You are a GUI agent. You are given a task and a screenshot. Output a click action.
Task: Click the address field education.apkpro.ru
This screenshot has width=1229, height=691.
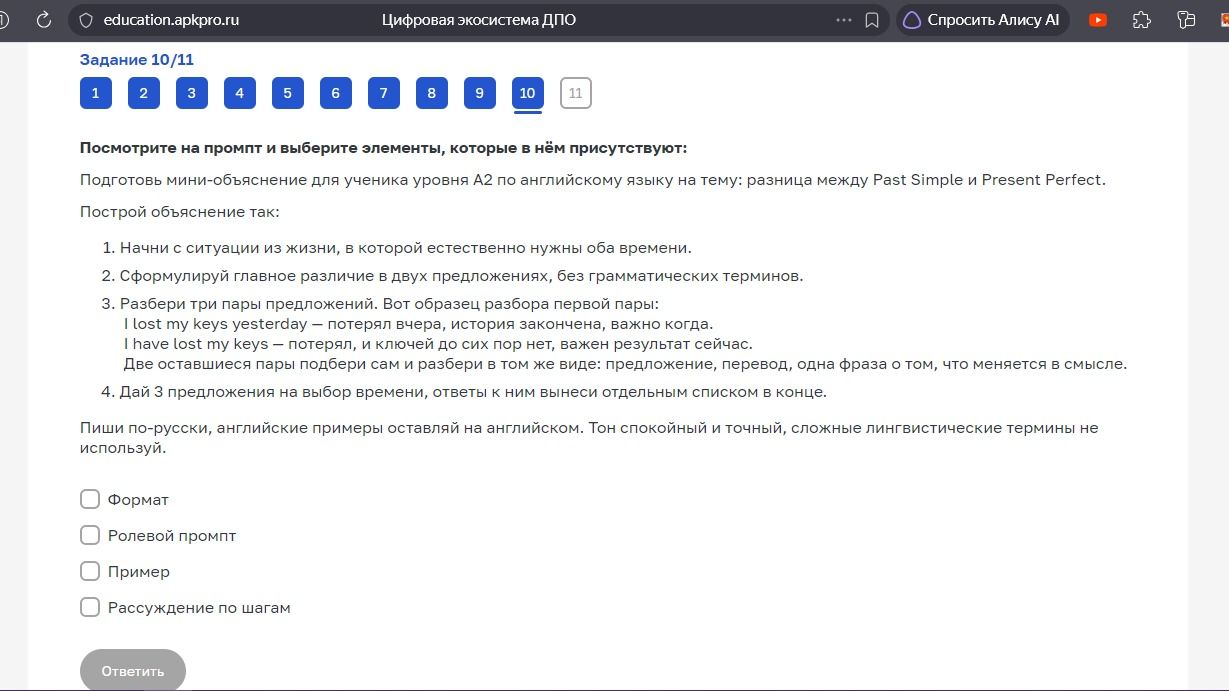pyautogui.click(x=171, y=19)
